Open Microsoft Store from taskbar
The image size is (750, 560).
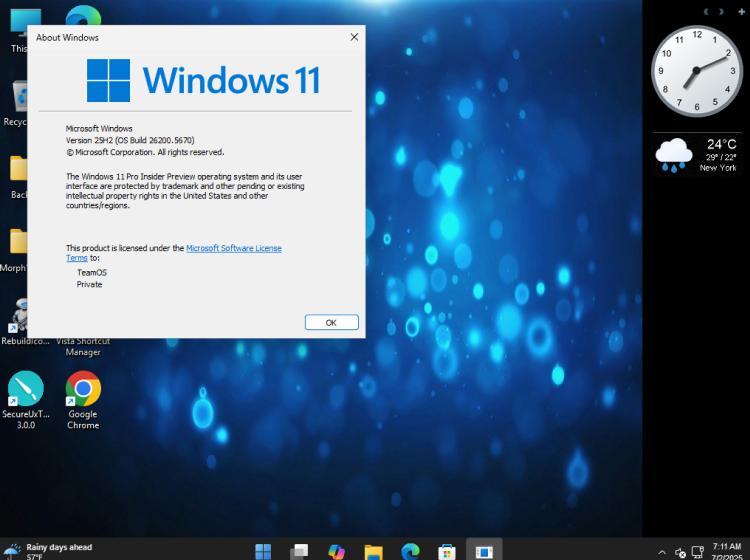click(x=447, y=551)
